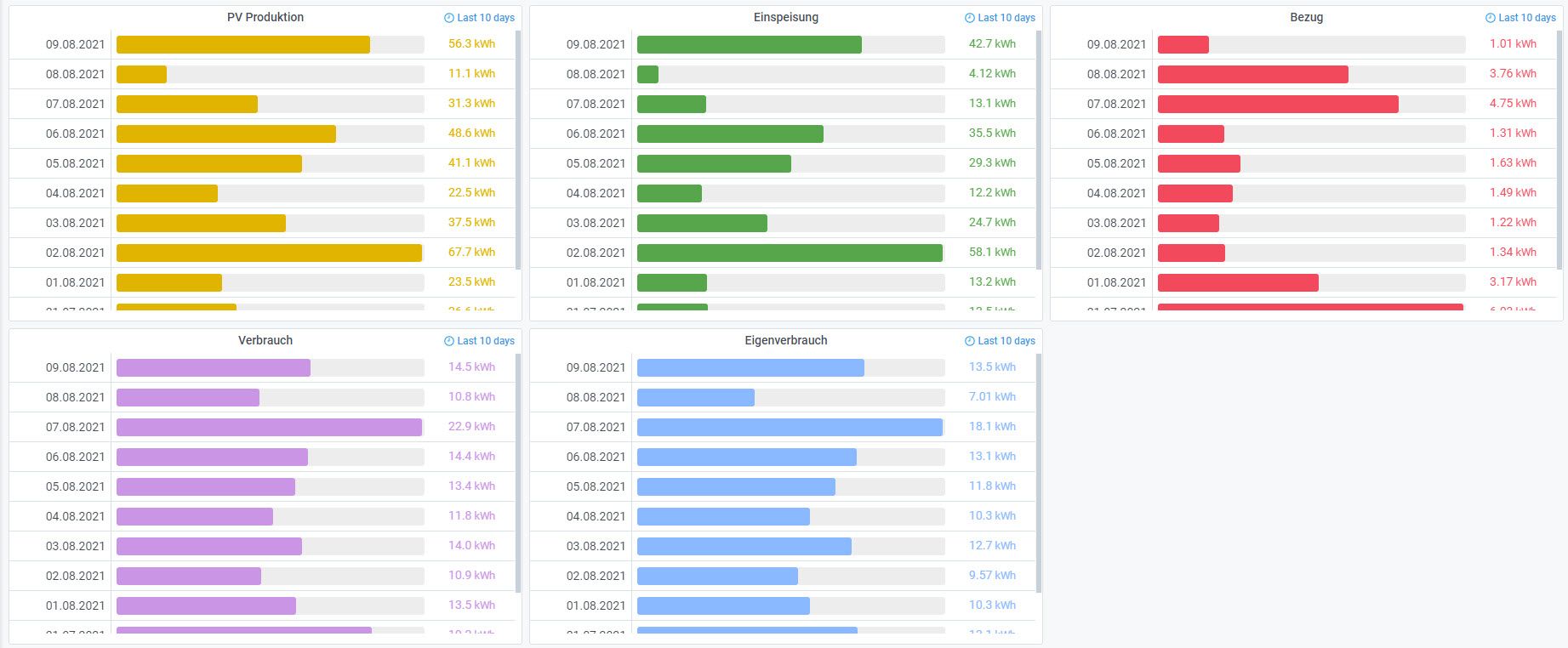Click the yellow 56.3 kWh bar for 09.08.2021

point(243,44)
